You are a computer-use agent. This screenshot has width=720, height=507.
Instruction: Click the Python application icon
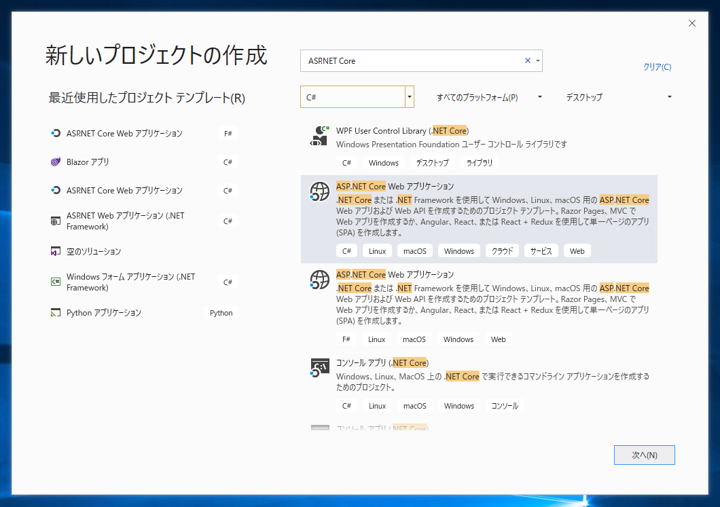point(56,313)
